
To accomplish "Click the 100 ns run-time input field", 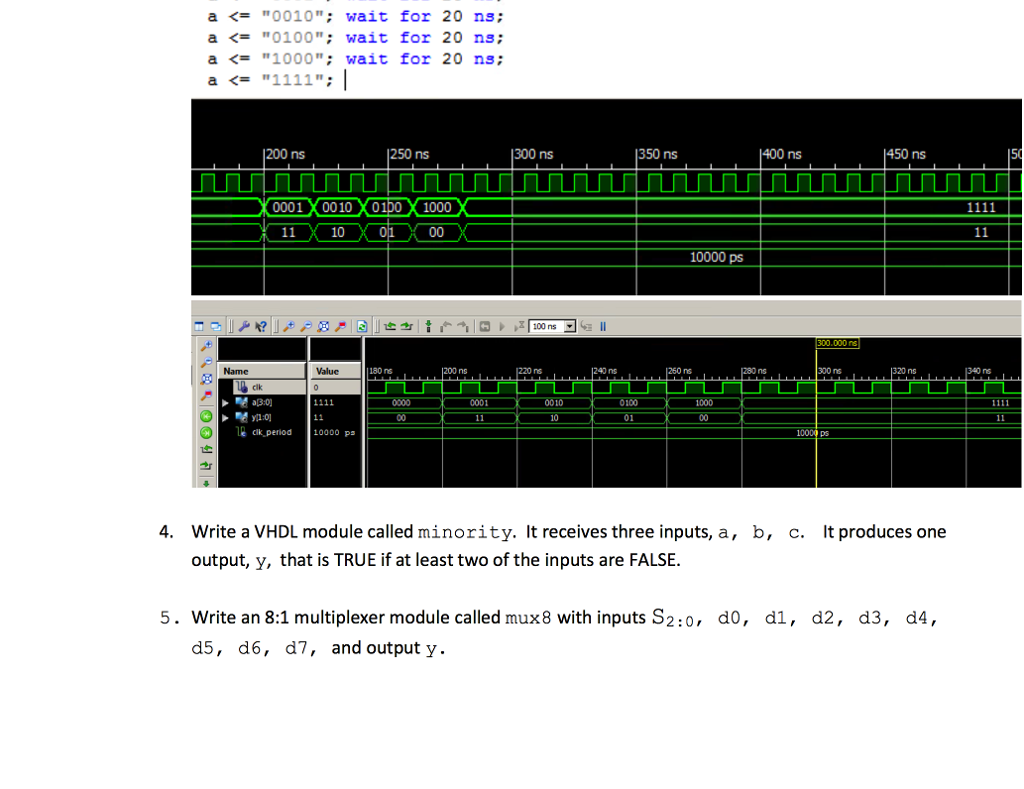I will tap(547, 326).
